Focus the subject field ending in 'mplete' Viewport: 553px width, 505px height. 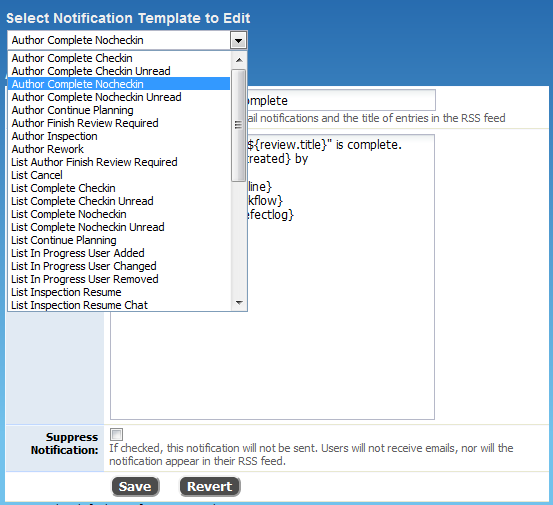click(341, 100)
